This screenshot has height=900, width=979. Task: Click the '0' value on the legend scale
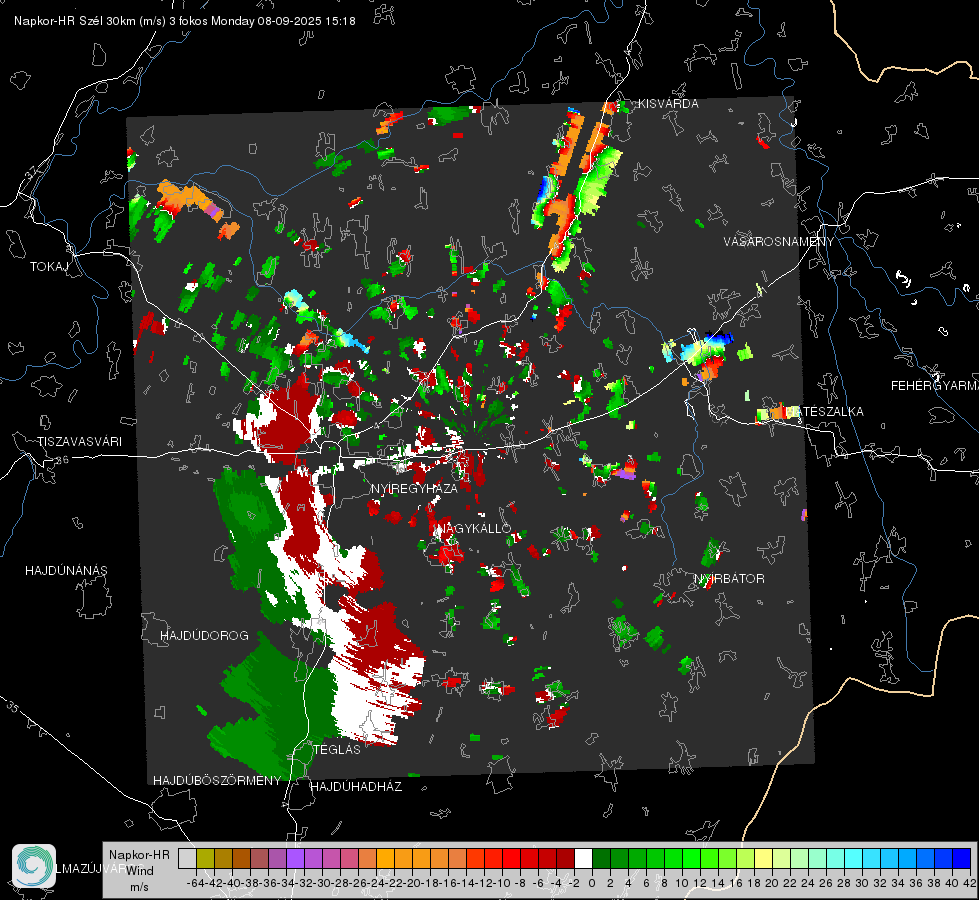pos(592,883)
